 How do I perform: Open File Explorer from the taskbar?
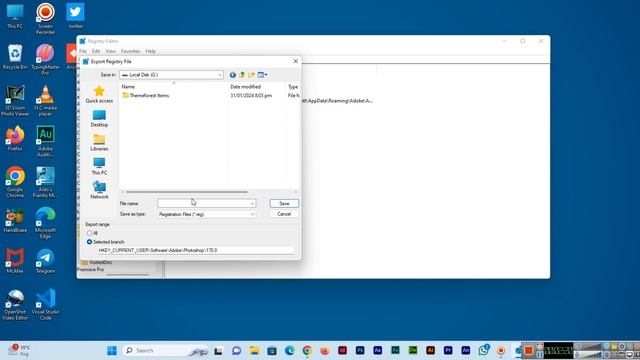pos(254,350)
